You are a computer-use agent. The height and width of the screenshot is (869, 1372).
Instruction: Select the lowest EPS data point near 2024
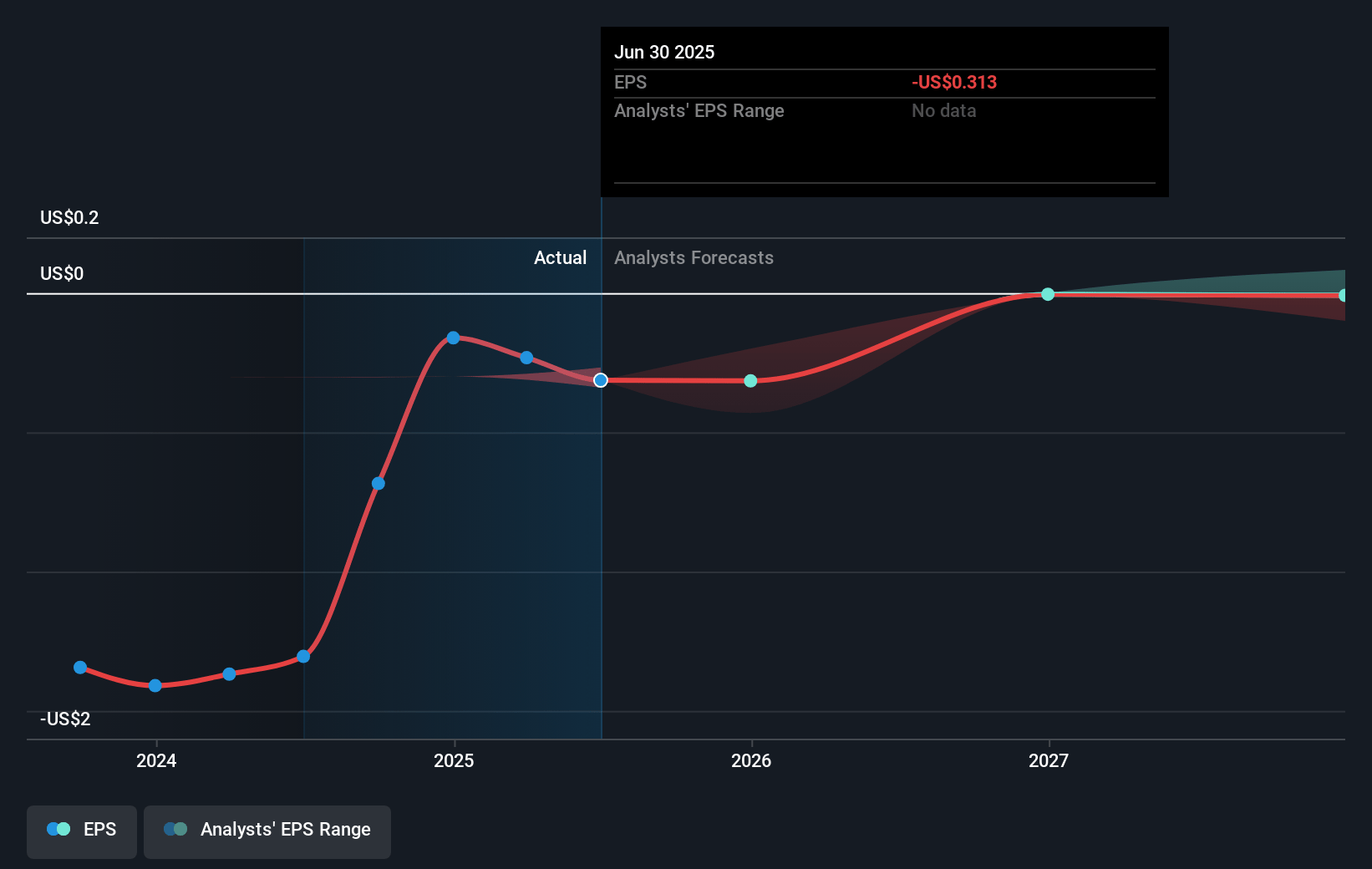155,686
